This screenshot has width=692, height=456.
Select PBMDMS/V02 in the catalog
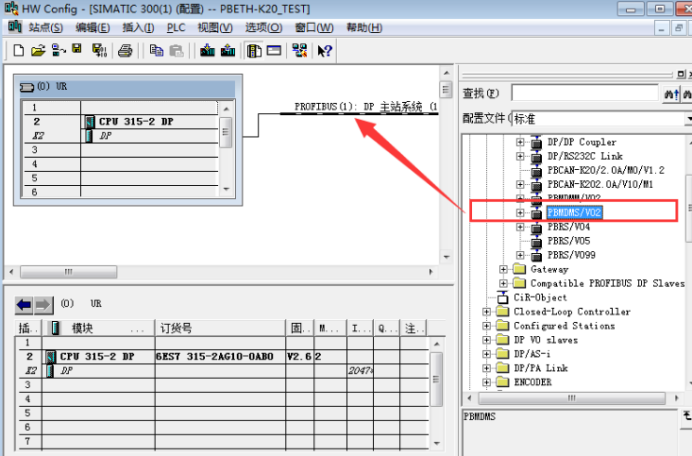tap(574, 212)
